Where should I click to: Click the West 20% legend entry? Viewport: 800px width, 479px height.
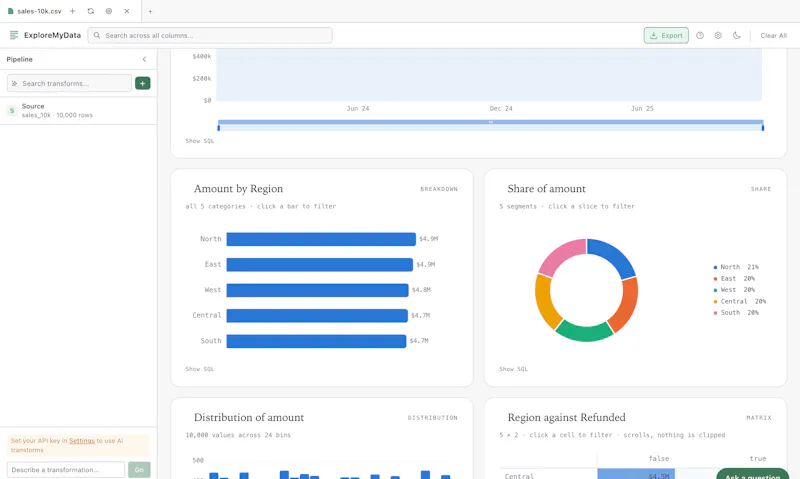click(734, 290)
